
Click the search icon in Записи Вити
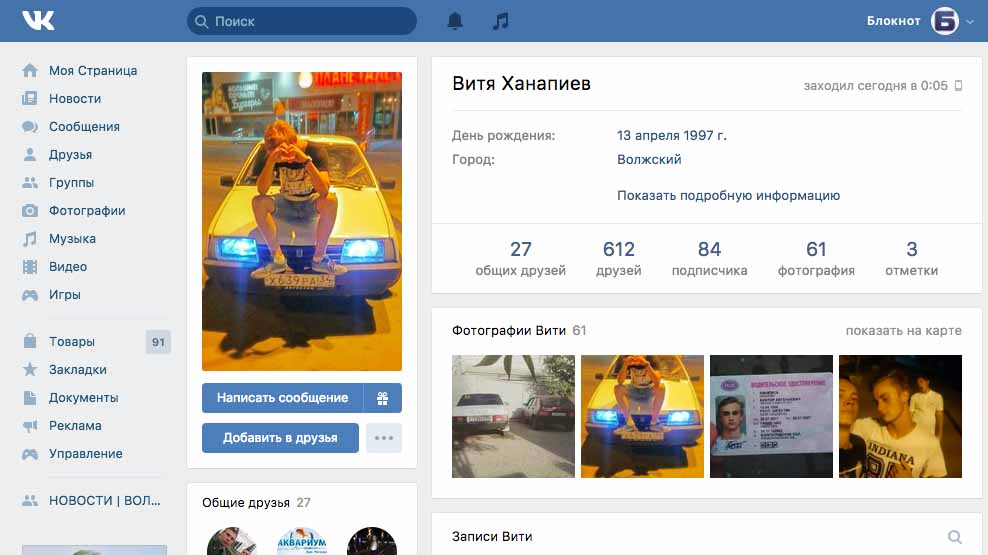955,537
